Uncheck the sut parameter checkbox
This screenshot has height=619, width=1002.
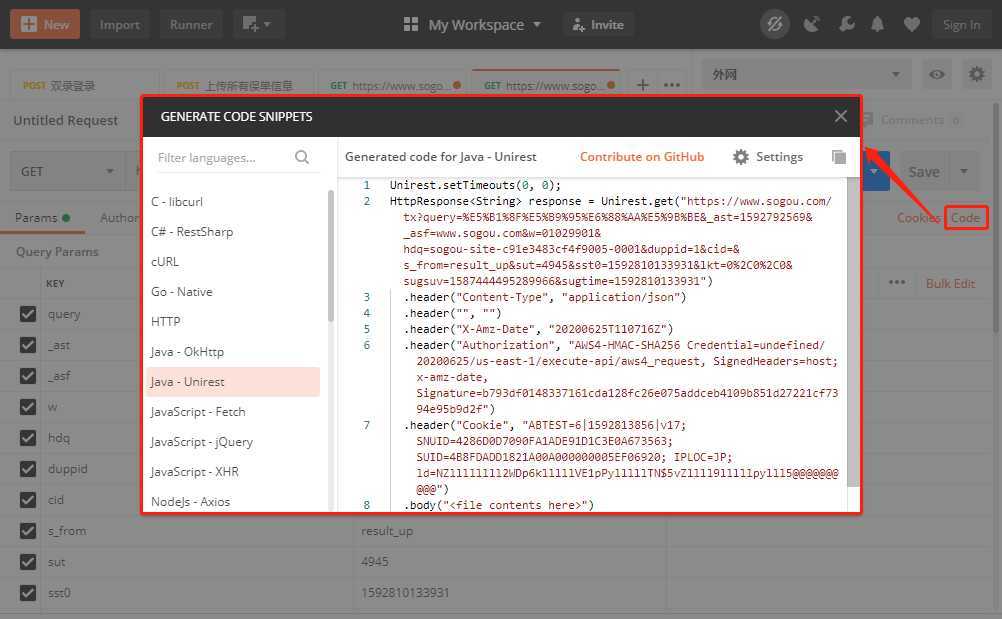pos(27,562)
